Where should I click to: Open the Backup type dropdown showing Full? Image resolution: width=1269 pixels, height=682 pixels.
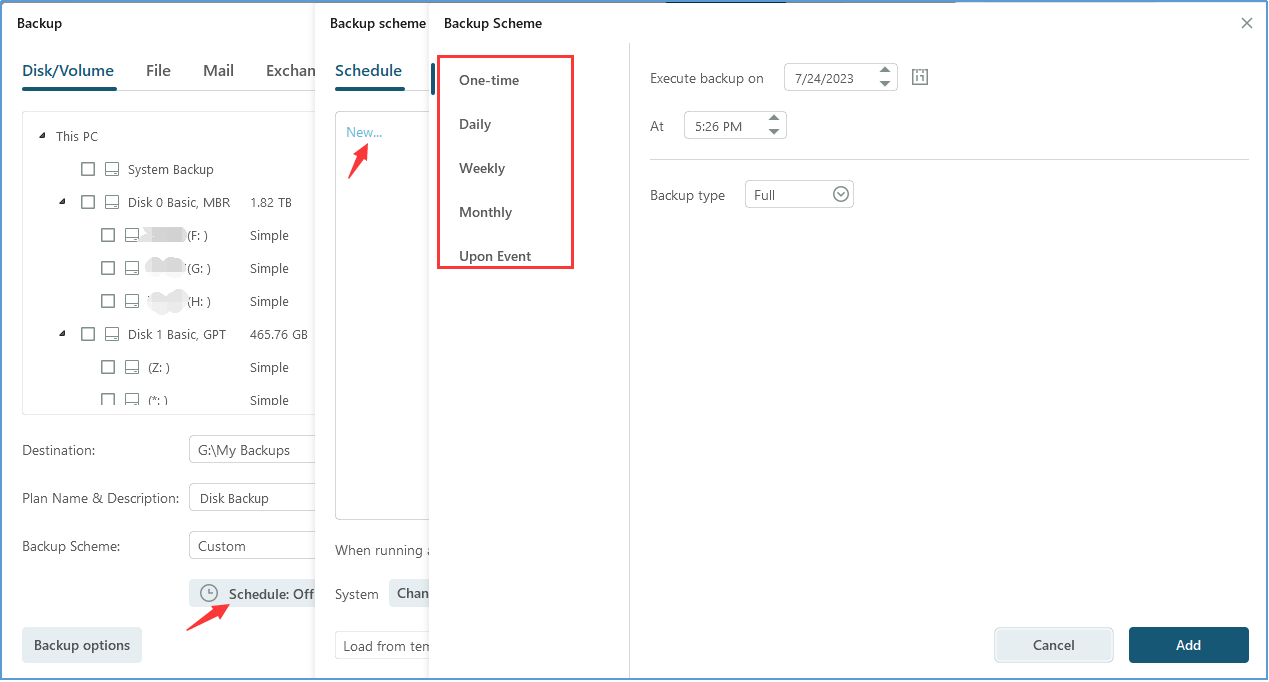[x=840, y=193]
